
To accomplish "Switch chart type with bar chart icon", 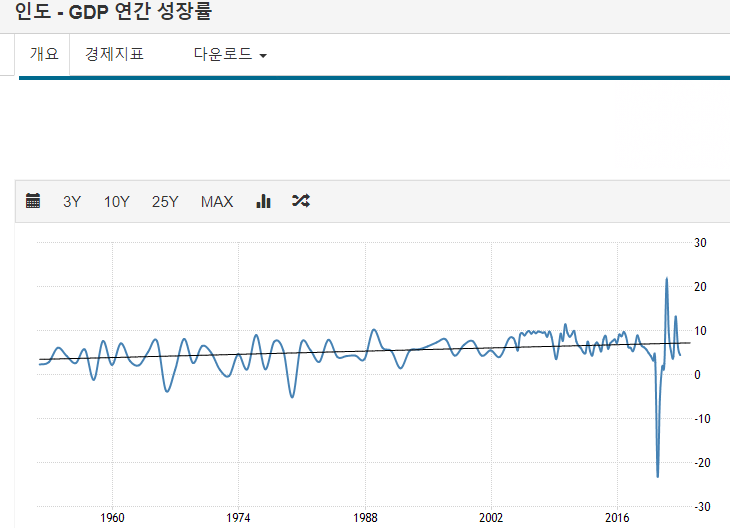I will pyautogui.click(x=264, y=201).
